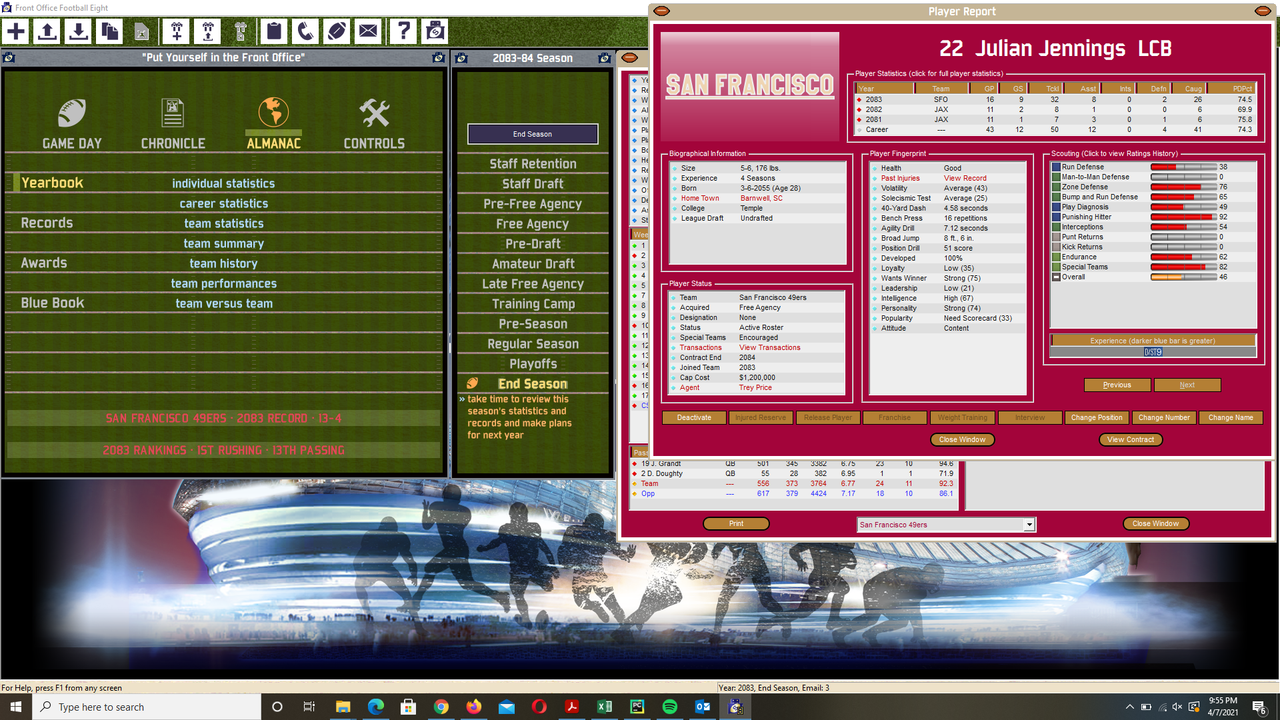Select the Almanac globe icon
The height and width of the screenshot is (720, 1280).
point(273,112)
